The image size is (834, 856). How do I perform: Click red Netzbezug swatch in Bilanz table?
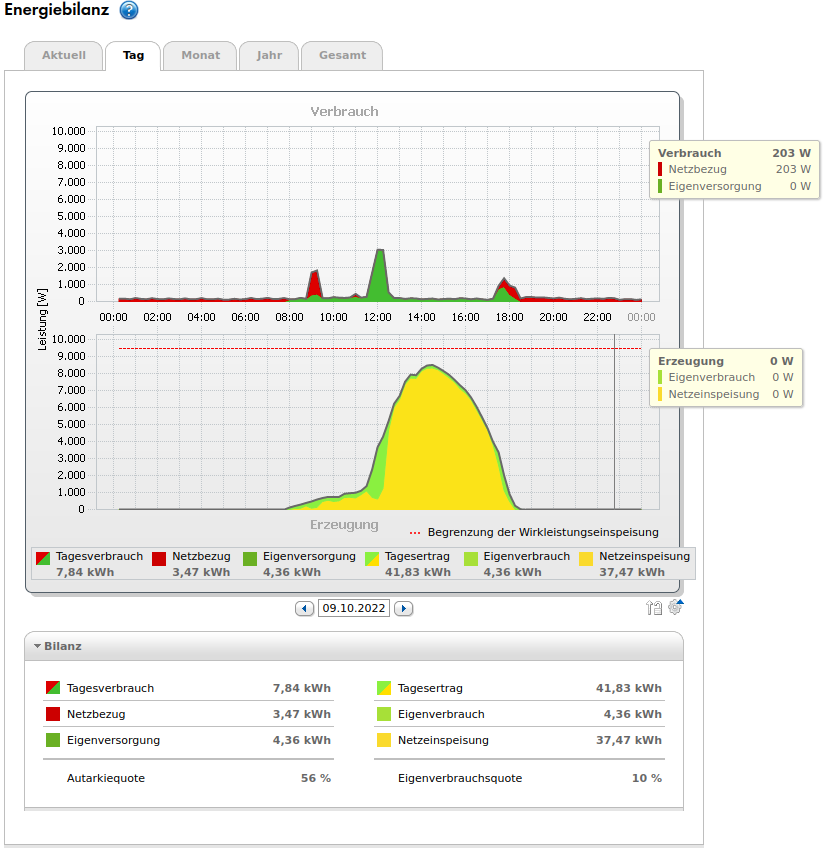coord(53,714)
